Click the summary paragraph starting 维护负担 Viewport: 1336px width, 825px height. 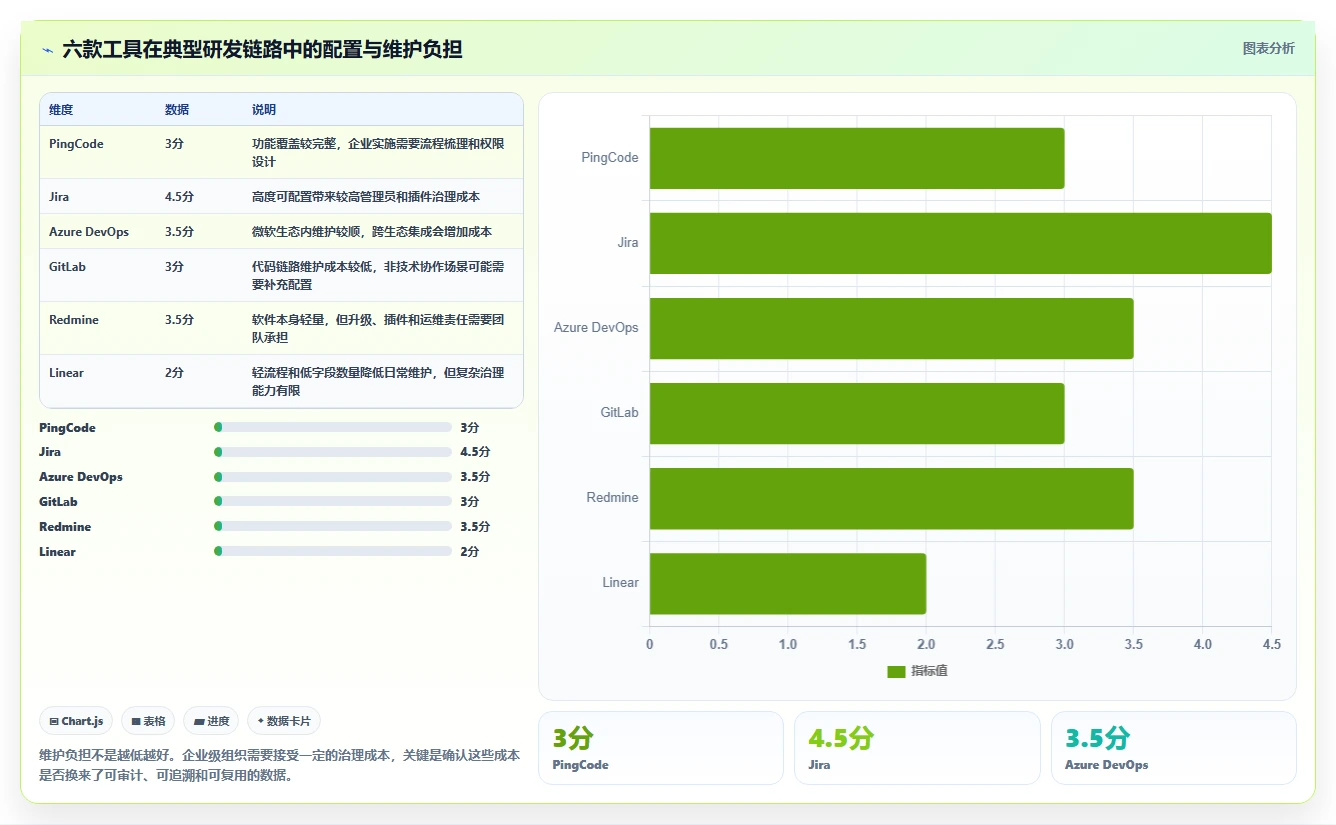click(279, 765)
